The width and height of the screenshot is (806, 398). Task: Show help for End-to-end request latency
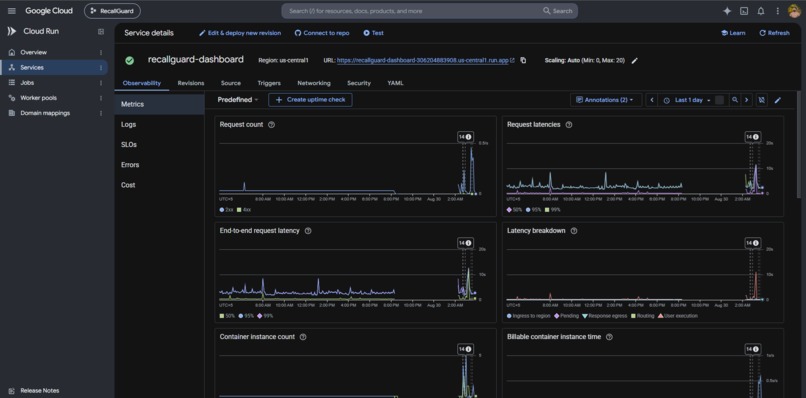pyautogui.click(x=308, y=231)
